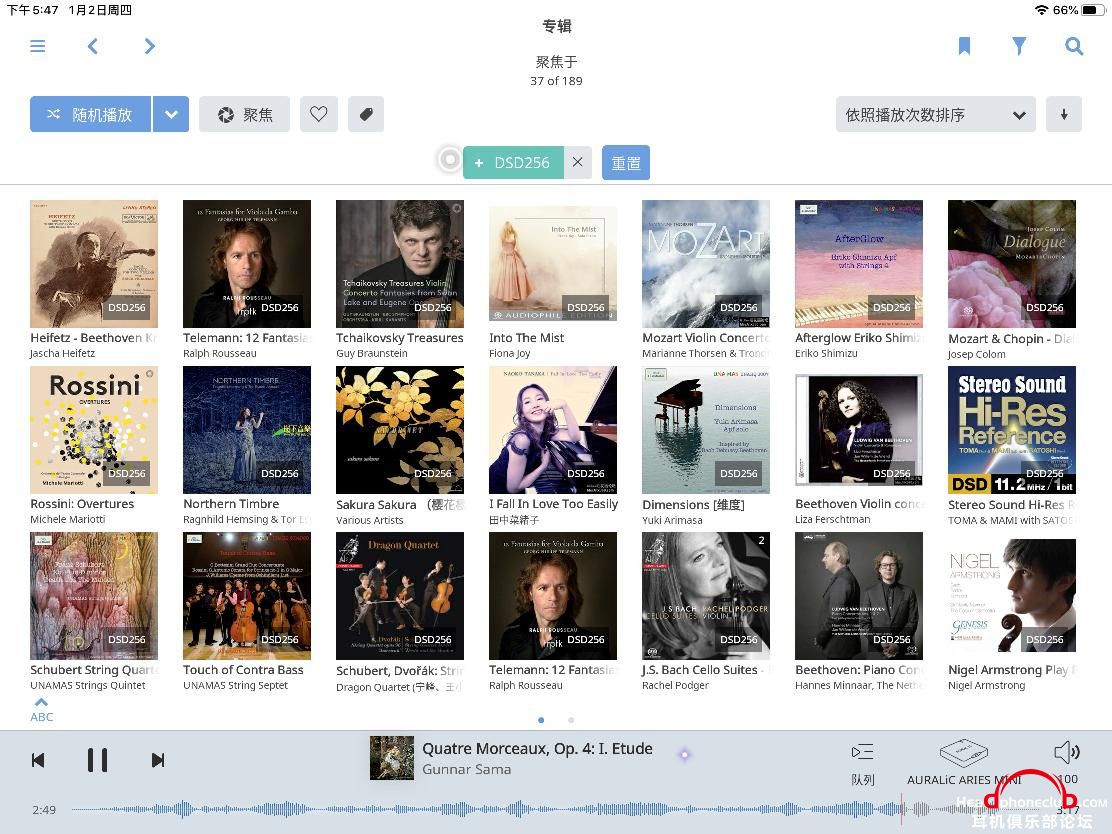Open the Rossini: Overtures album cover
This screenshot has height=834, width=1112.
(x=94, y=430)
